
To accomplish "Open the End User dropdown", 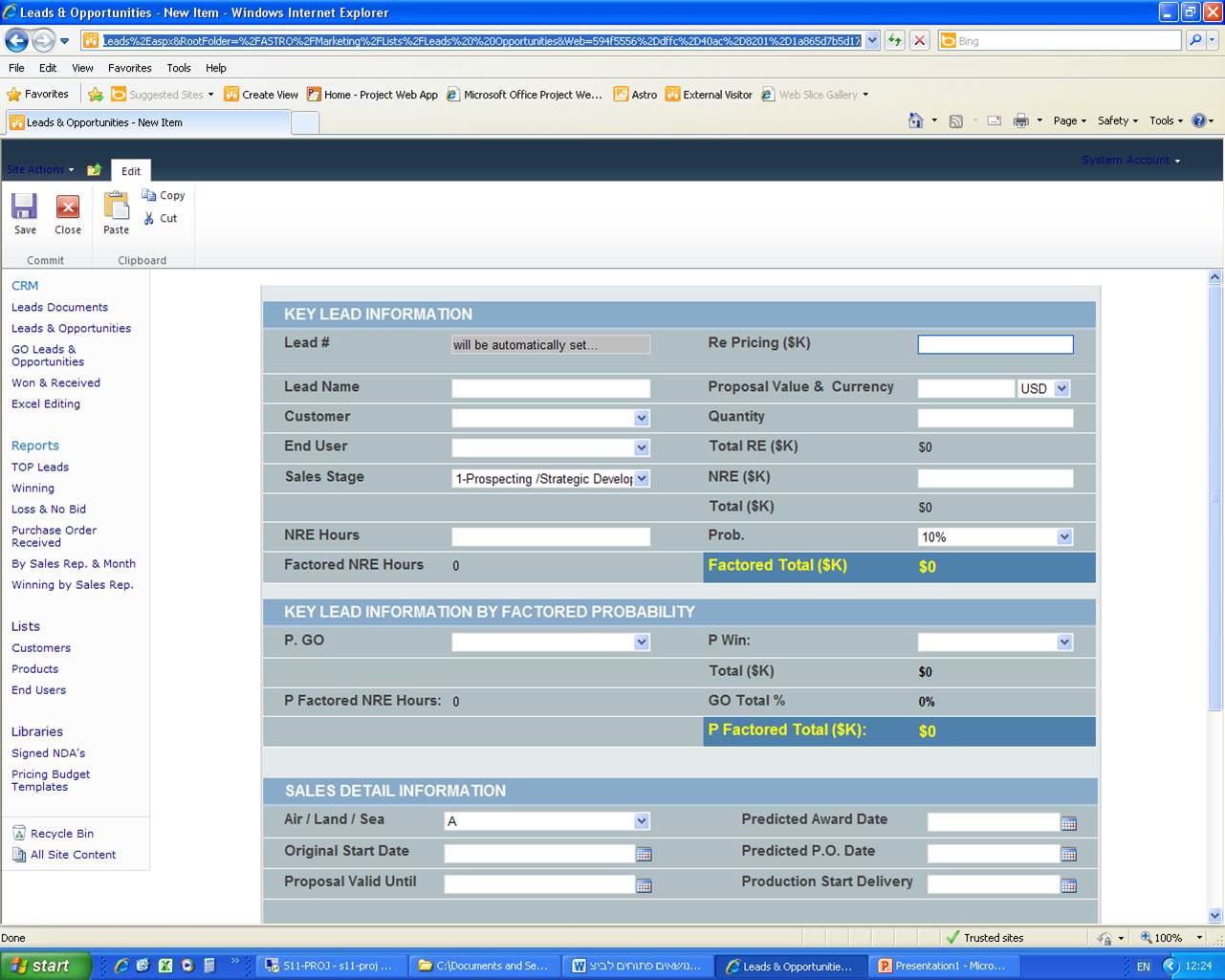I will point(642,447).
